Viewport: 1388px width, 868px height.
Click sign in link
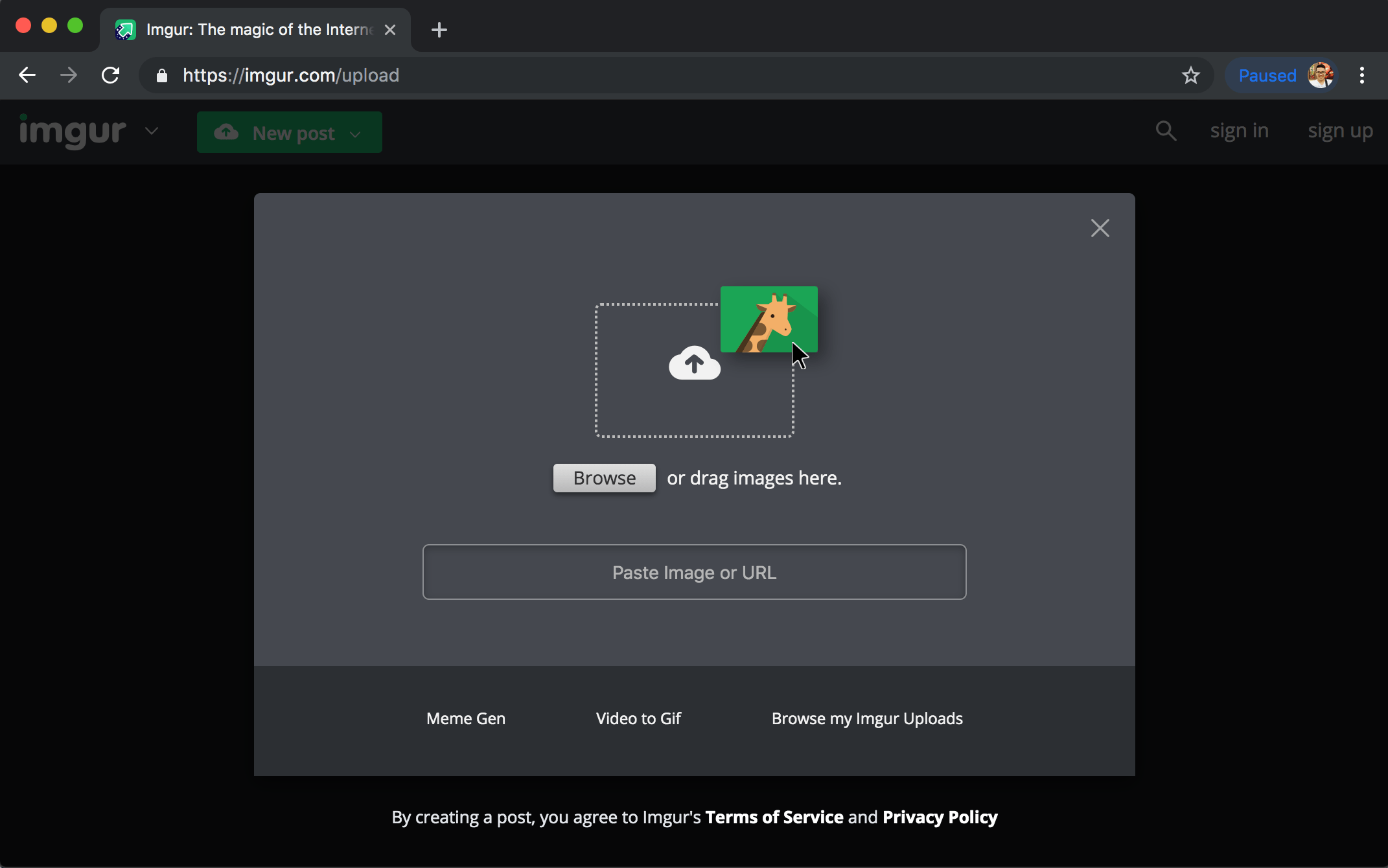coord(1238,131)
